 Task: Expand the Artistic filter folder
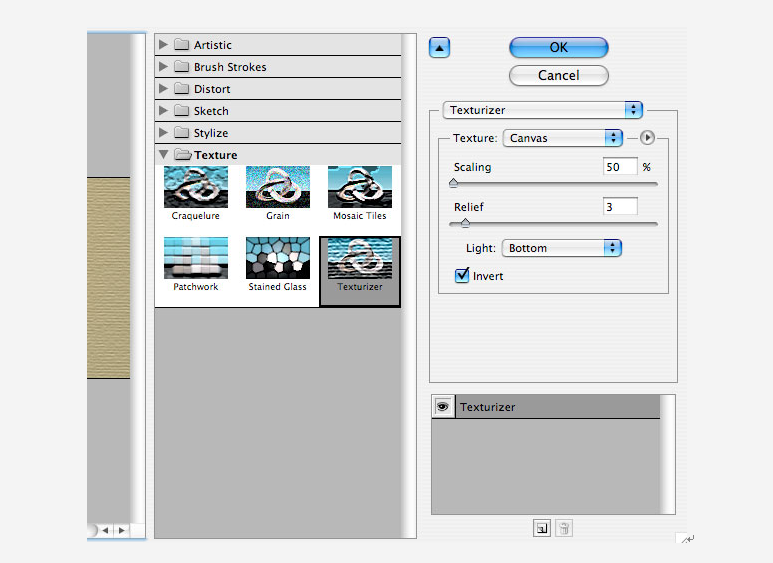(x=163, y=44)
